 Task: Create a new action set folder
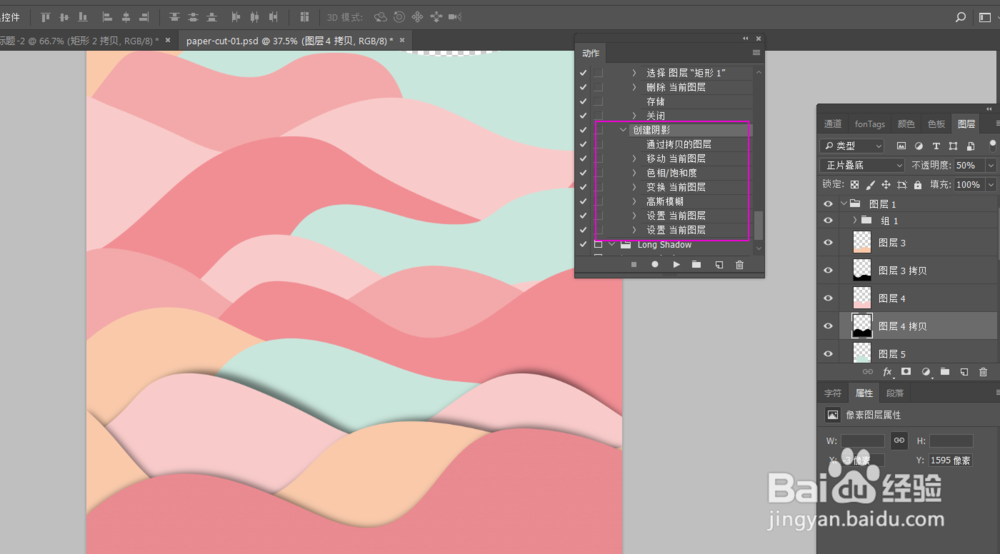click(x=696, y=265)
